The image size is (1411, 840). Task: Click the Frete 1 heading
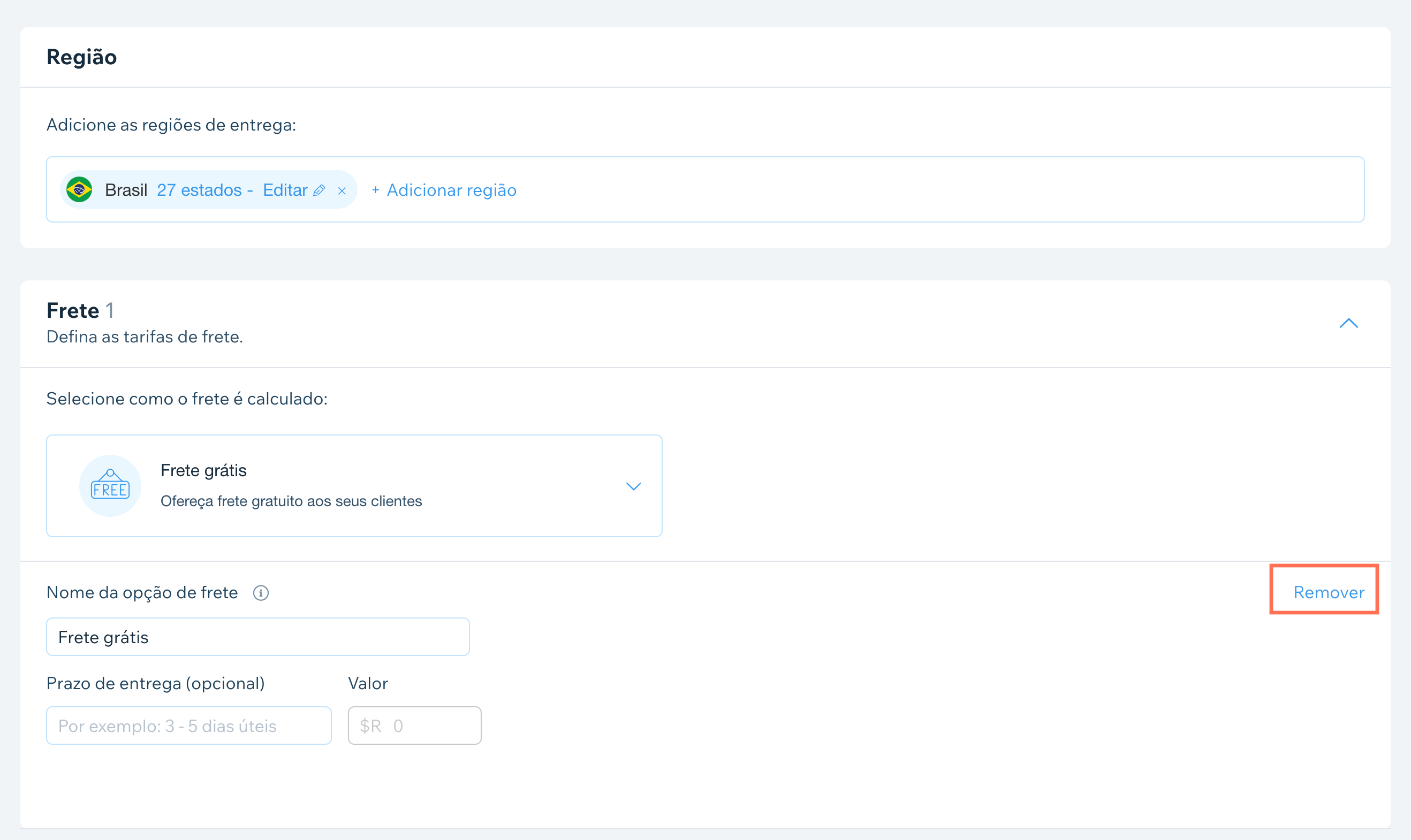(x=80, y=310)
